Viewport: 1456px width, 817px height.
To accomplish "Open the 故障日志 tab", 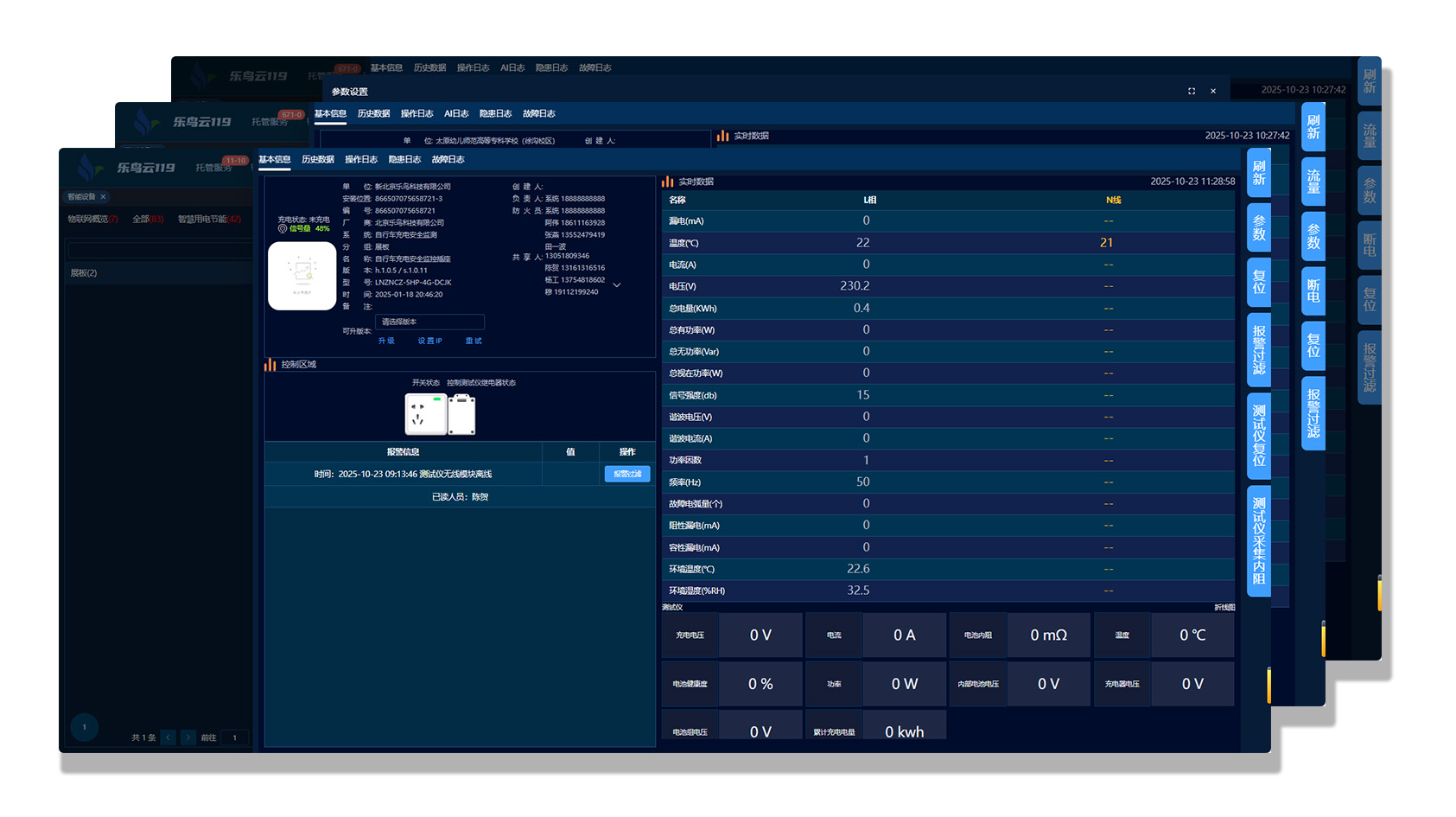I will click(x=448, y=160).
